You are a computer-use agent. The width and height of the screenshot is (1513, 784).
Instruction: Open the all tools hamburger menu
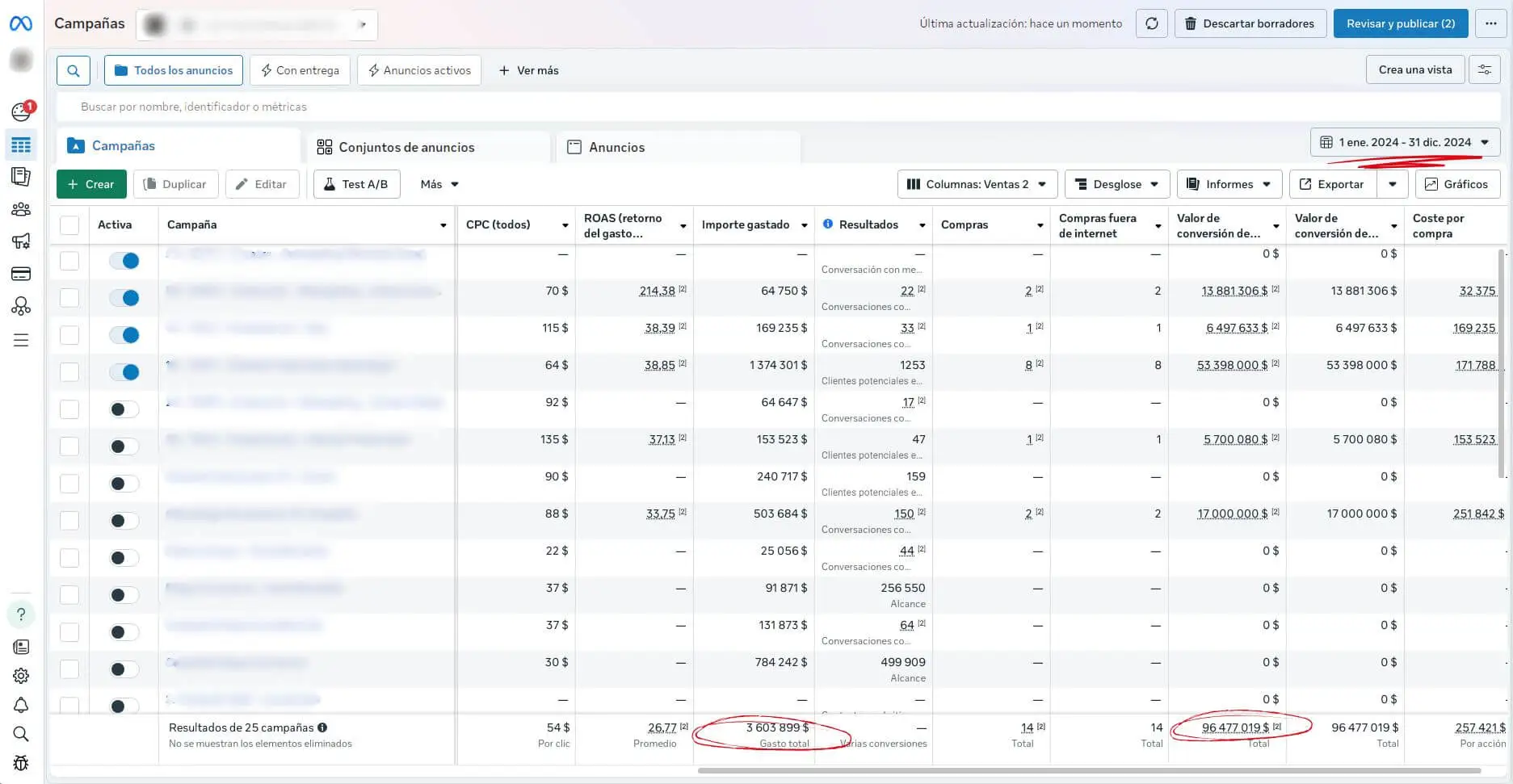[x=21, y=340]
